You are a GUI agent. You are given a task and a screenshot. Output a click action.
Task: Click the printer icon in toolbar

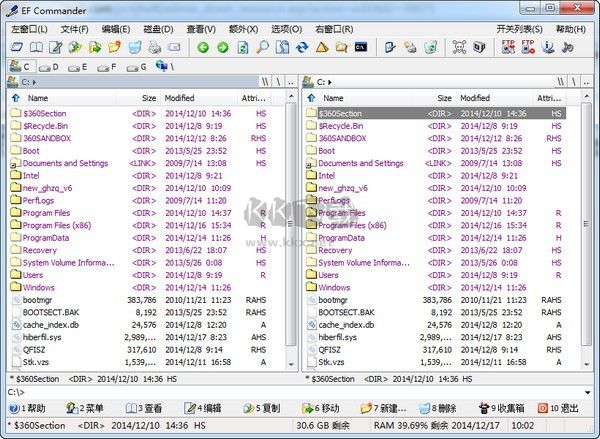pyautogui.click(x=155, y=47)
